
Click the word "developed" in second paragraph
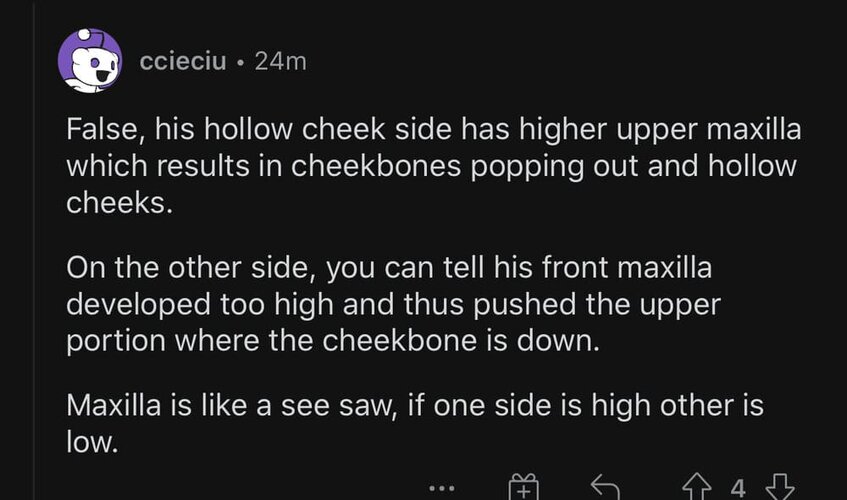click(138, 305)
